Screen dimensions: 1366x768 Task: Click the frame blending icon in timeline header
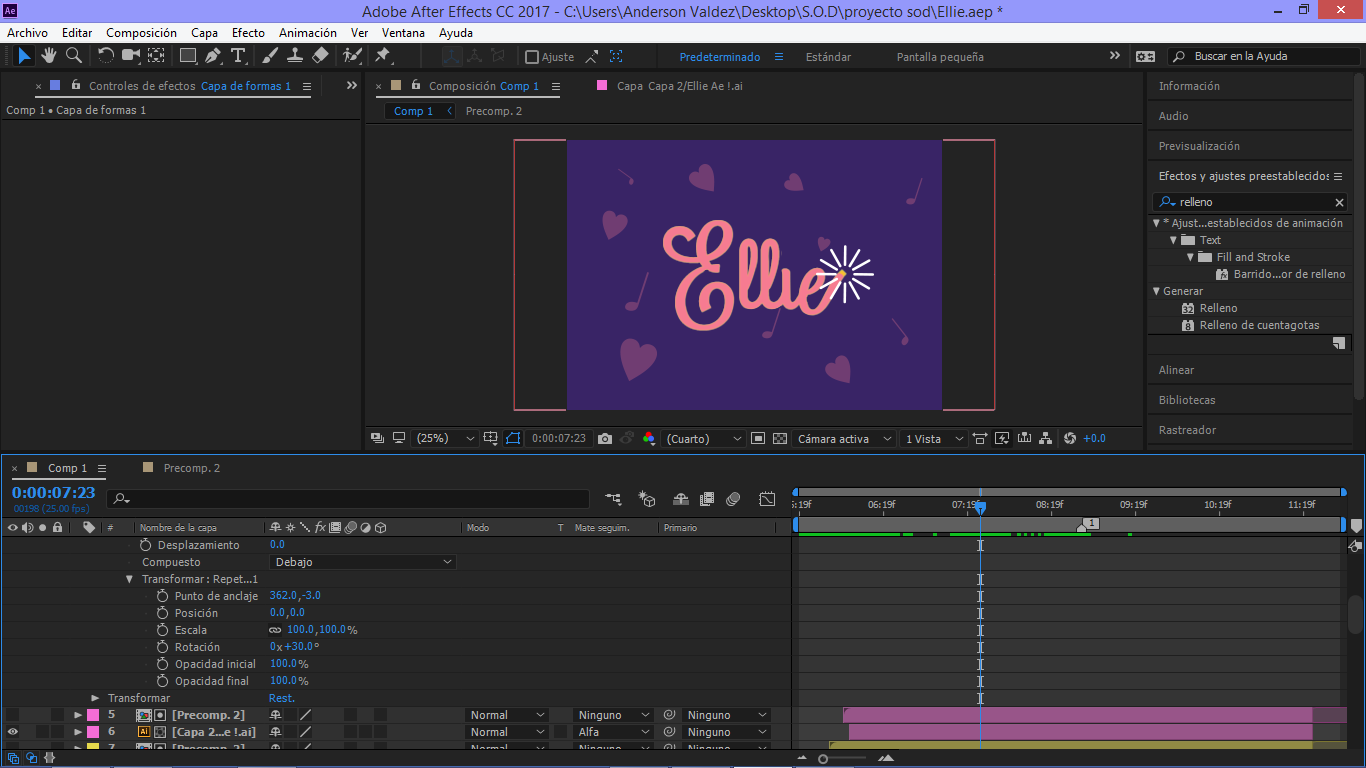tap(707, 498)
